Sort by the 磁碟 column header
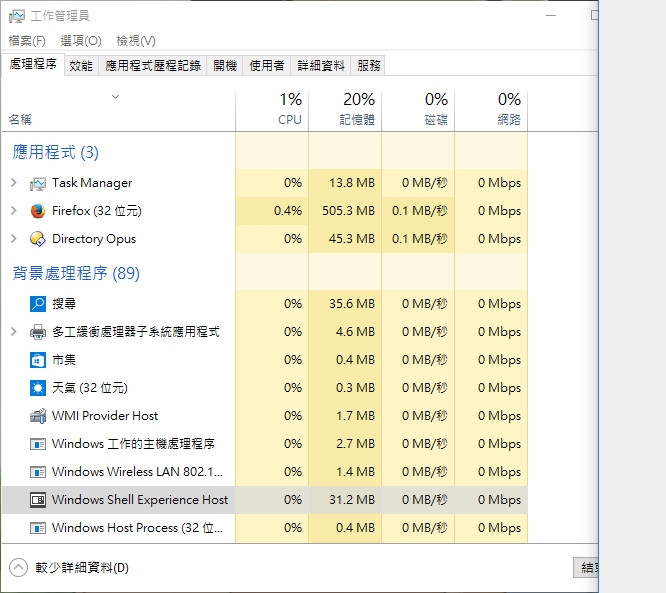 (x=418, y=110)
